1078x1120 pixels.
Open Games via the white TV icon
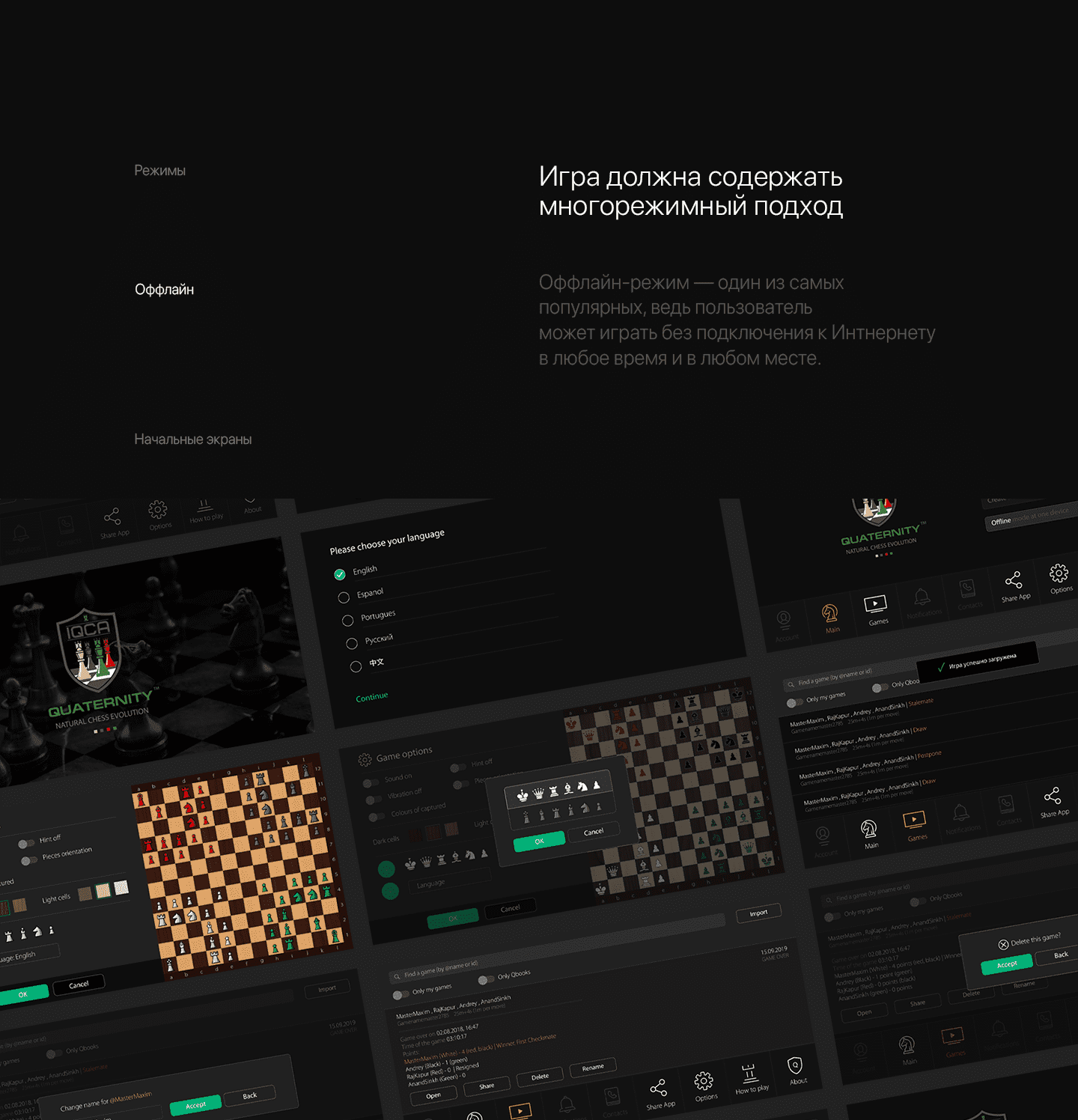(875, 604)
